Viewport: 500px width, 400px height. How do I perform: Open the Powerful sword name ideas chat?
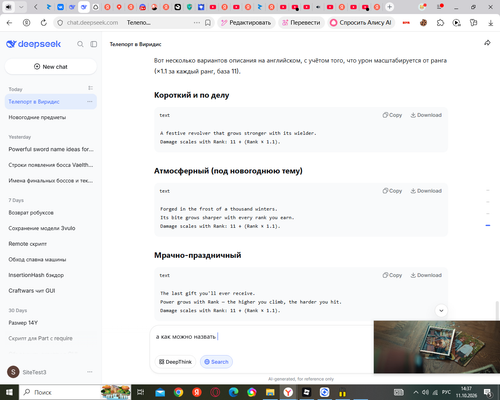(51, 149)
